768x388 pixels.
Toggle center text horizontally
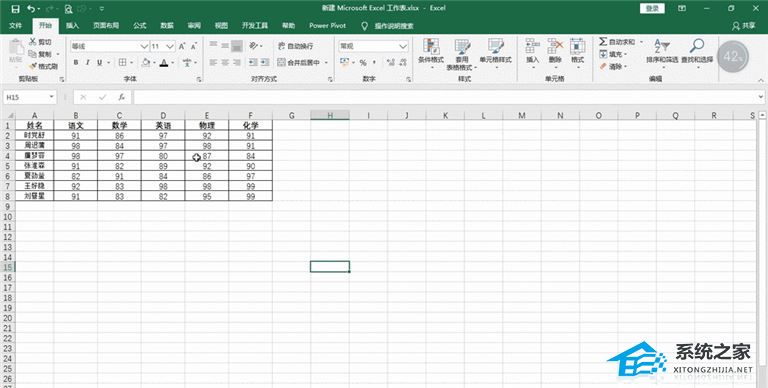225,62
